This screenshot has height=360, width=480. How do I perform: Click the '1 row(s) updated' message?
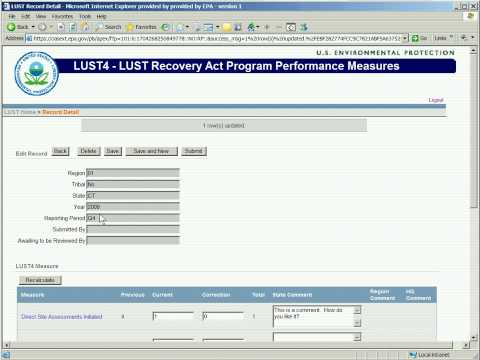tap(224, 125)
